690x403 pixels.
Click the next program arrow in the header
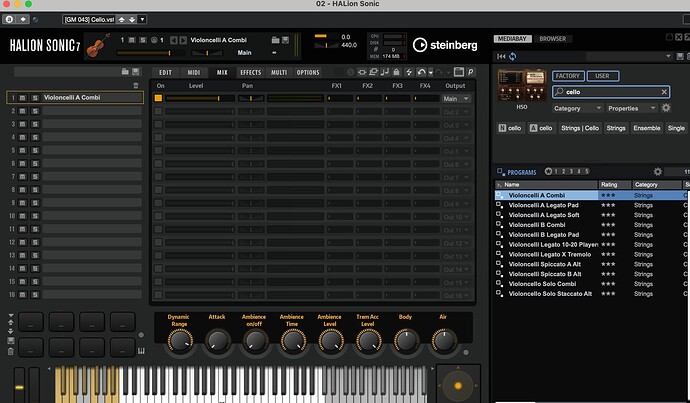click(x=183, y=40)
